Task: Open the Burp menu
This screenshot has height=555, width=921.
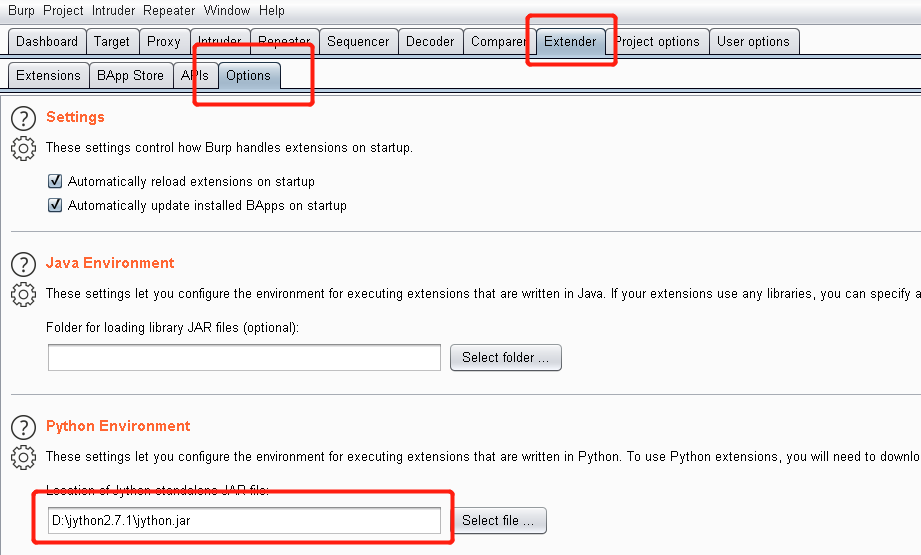Action: [x=21, y=10]
